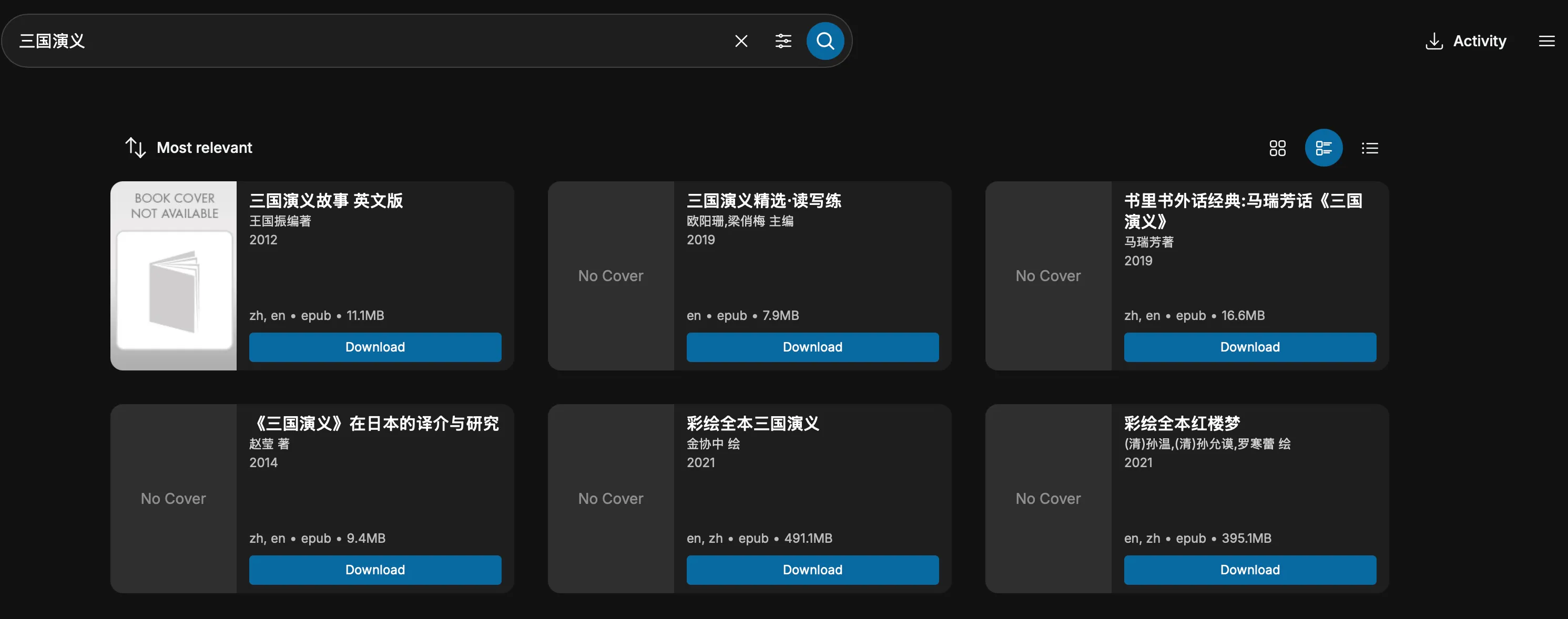Open the Activity panel
The height and width of the screenshot is (619, 1568).
1479,41
